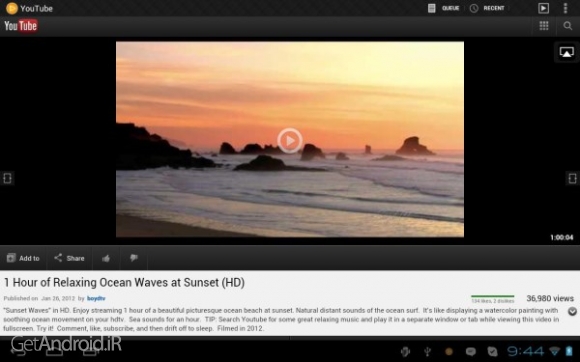Share the video with the Share button
Viewport: 580px width, 362px height.
click(x=69, y=258)
